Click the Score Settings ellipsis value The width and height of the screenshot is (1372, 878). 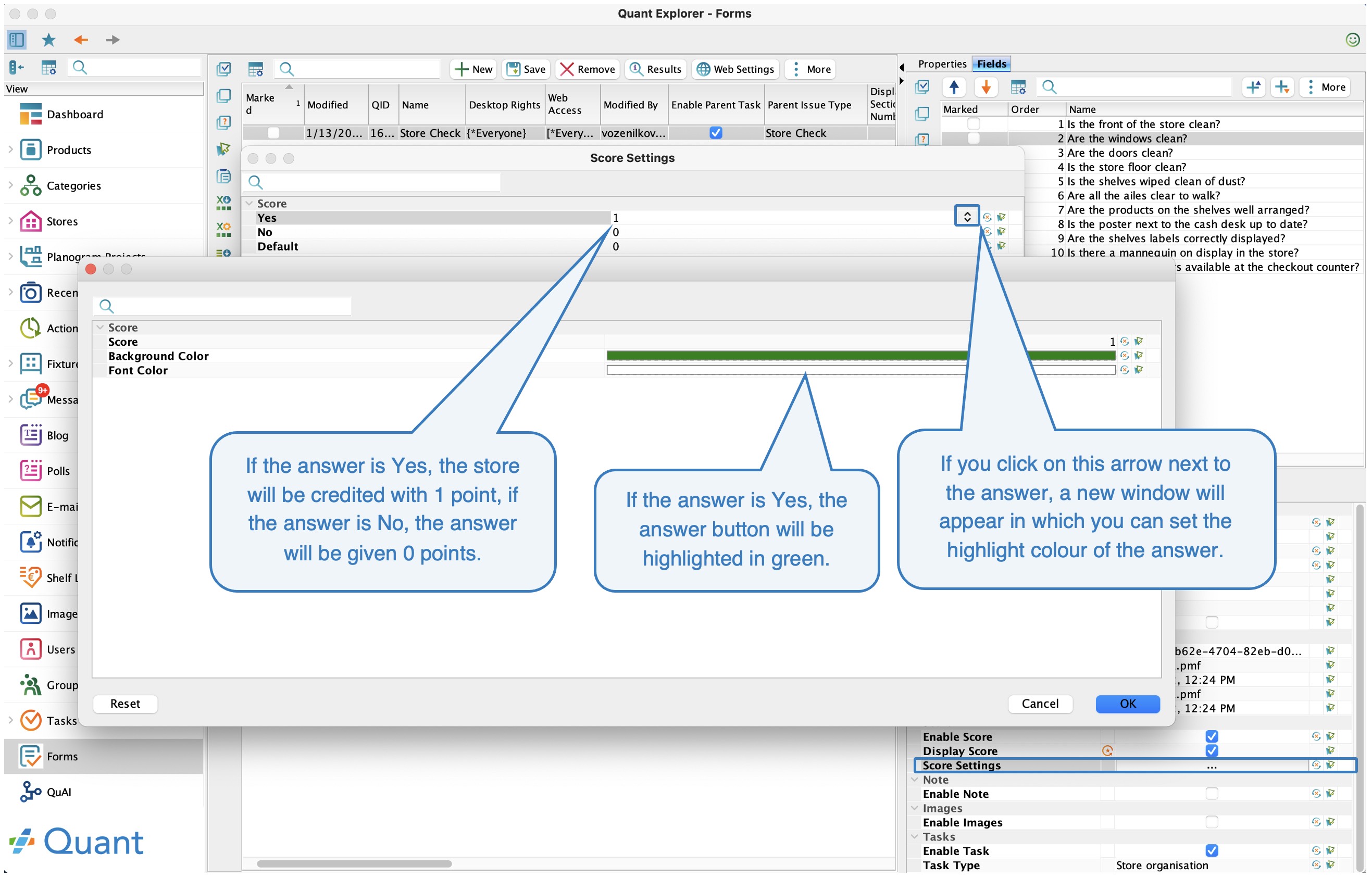[1212, 765]
